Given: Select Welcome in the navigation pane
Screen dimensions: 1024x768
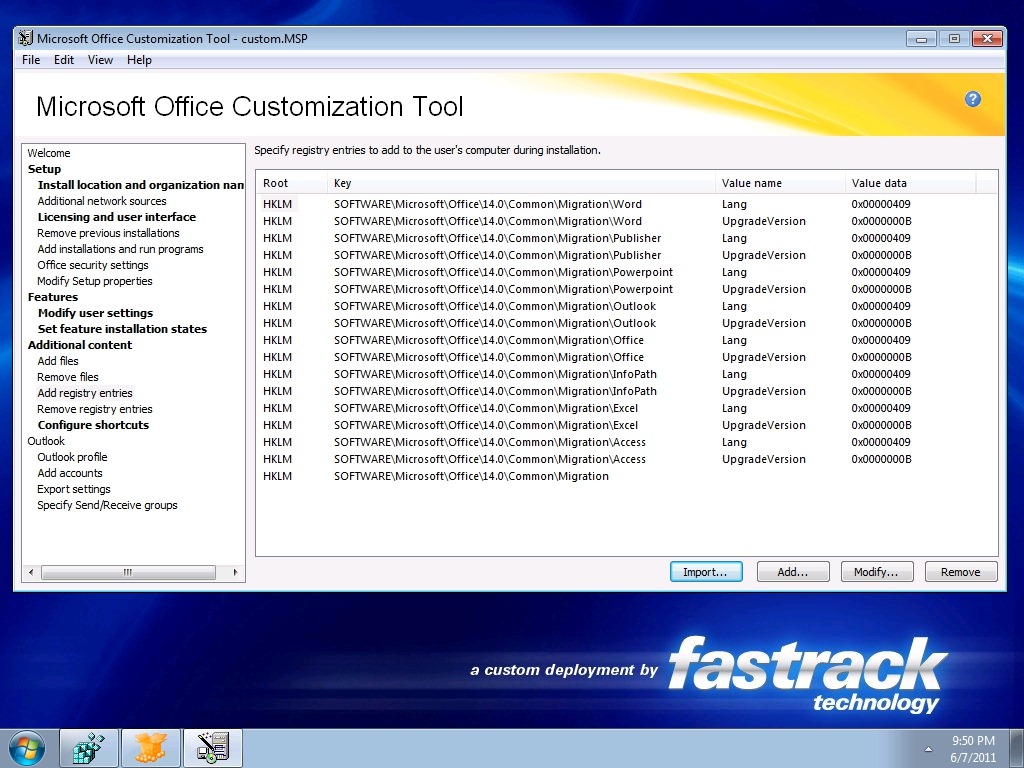Looking at the screenshot, I should [x=49, y=153].
